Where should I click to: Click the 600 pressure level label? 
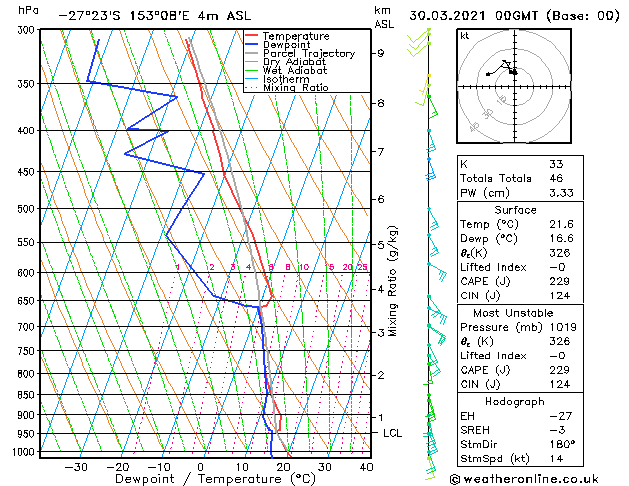click(28, 273)
